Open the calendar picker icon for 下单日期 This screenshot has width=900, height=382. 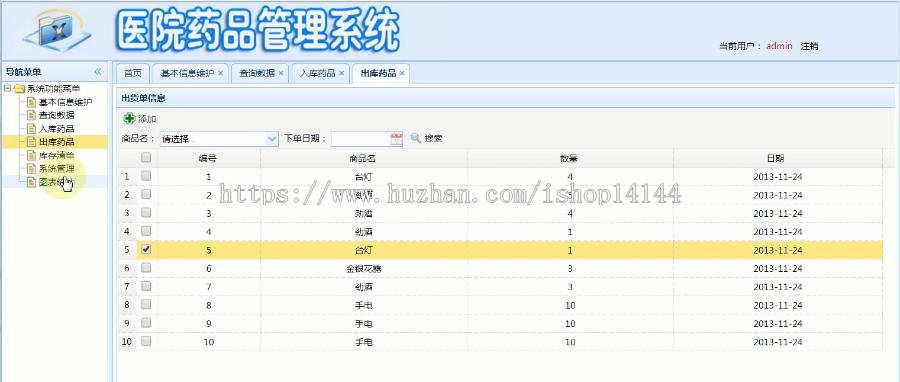tap(396, 138)
